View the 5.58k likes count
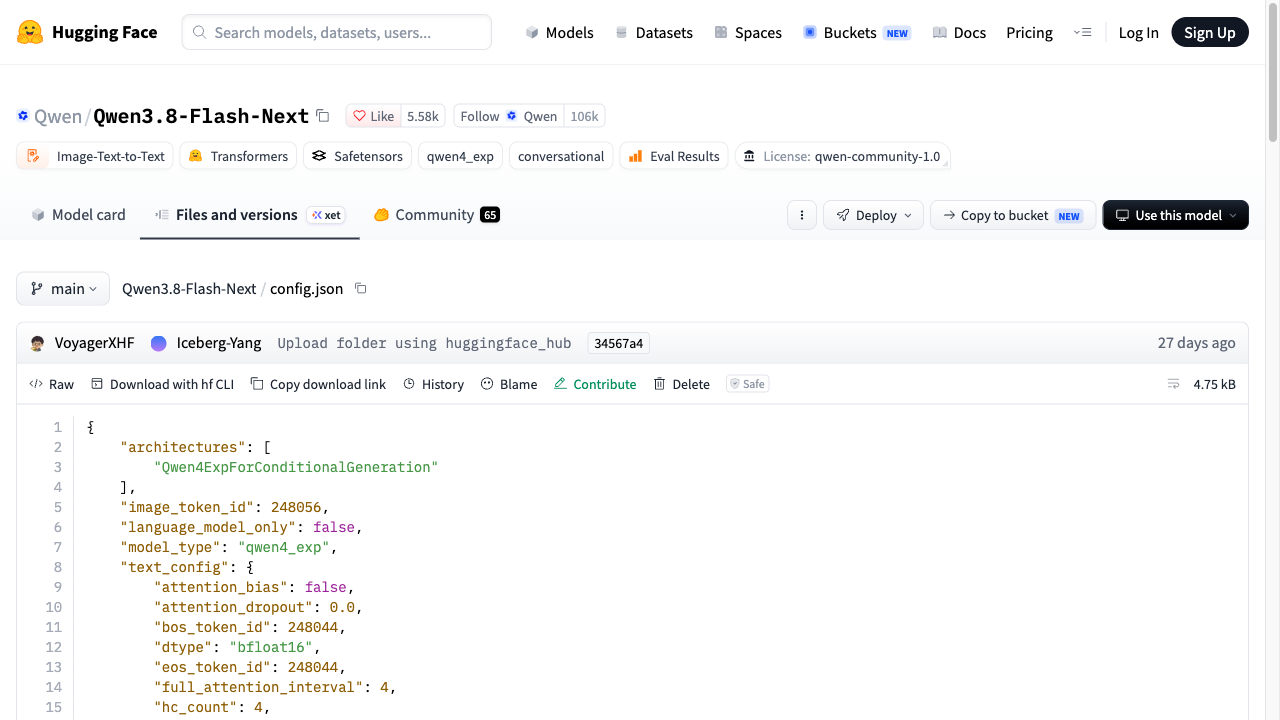 pos(423,116)
